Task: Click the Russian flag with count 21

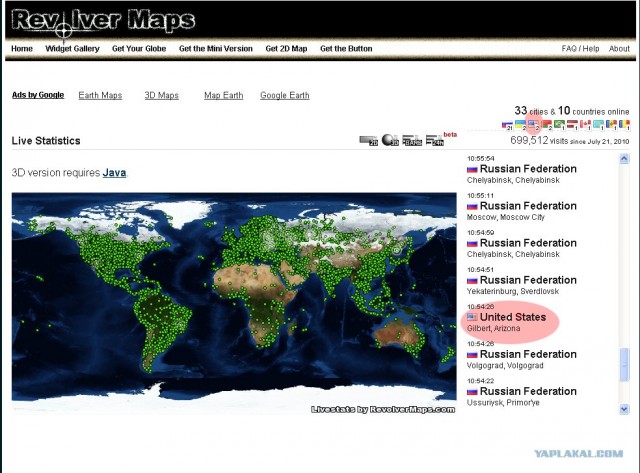Action: tap(507, 125)
